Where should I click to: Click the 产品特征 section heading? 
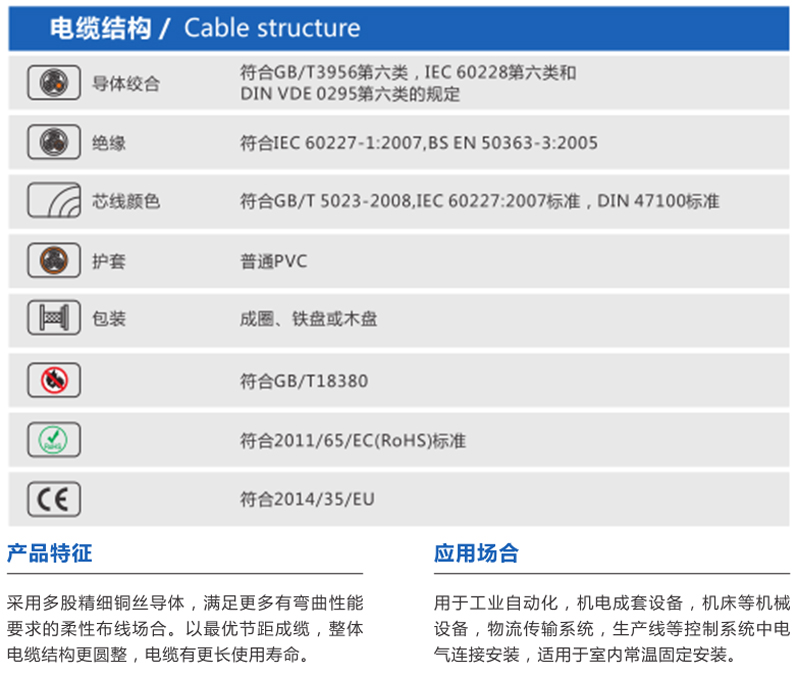pyautogui.click(x=49, y=553)
